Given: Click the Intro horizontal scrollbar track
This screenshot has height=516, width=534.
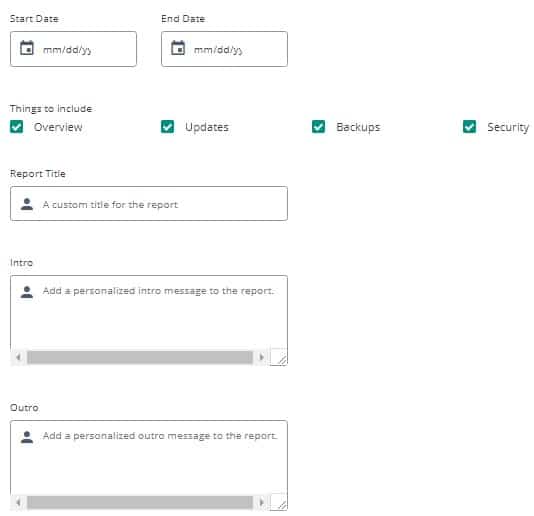Looking at the screenshot, I should (140, 357).
